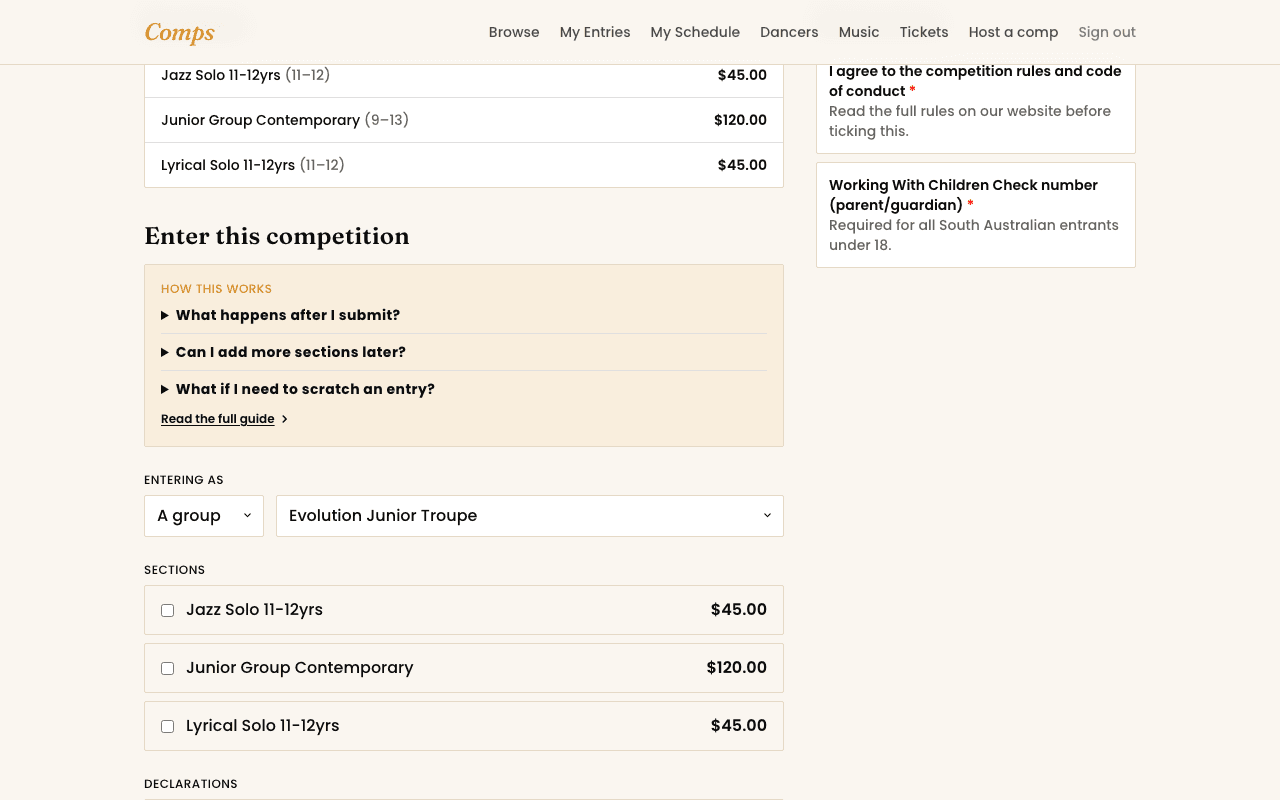Open My Entries page
This screenshot has height=800, width=1280.
tap(595, 32)
